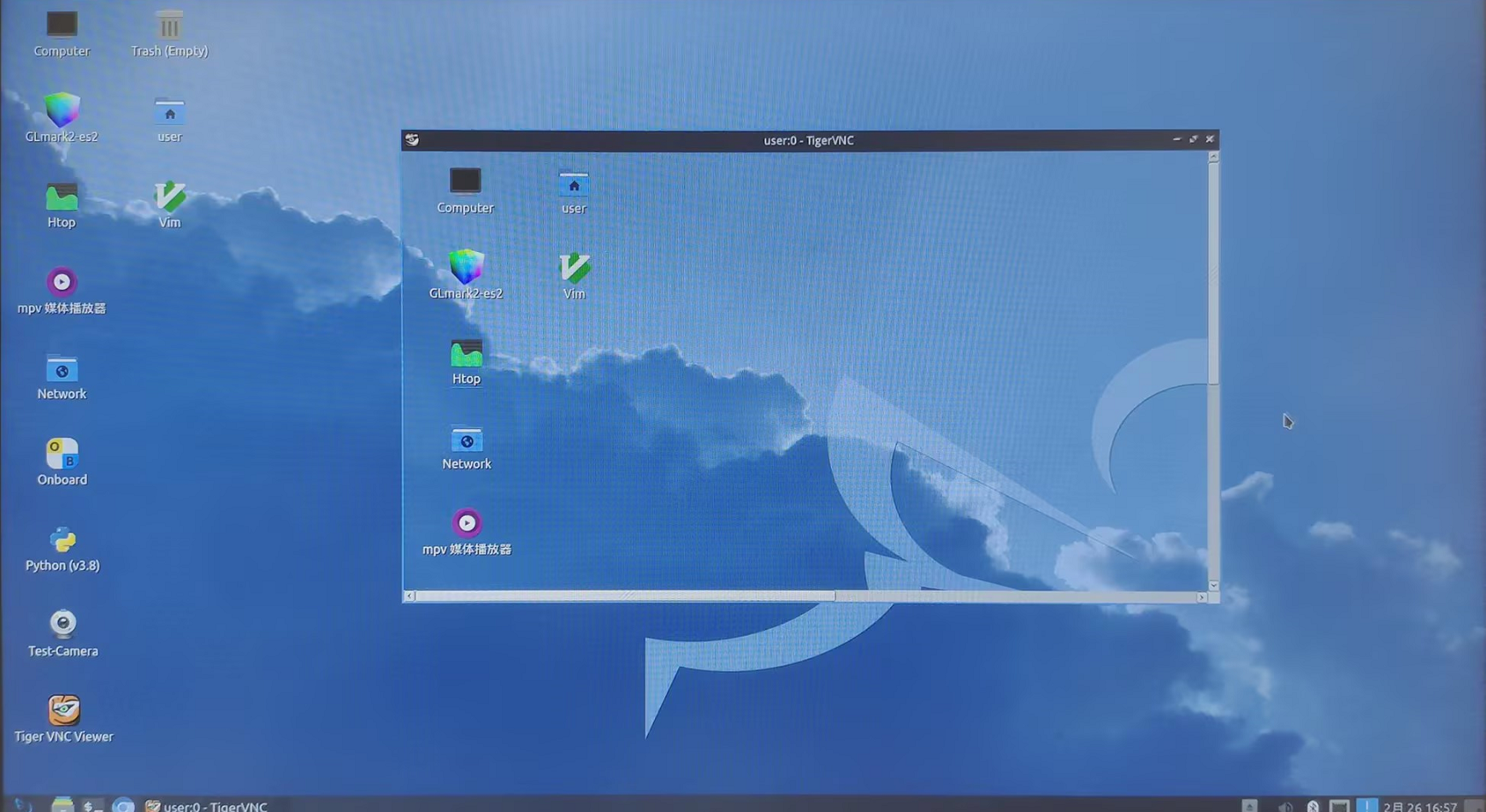Click the taskbar date and time clock
1486x812 pixels.
point(1420,806)
